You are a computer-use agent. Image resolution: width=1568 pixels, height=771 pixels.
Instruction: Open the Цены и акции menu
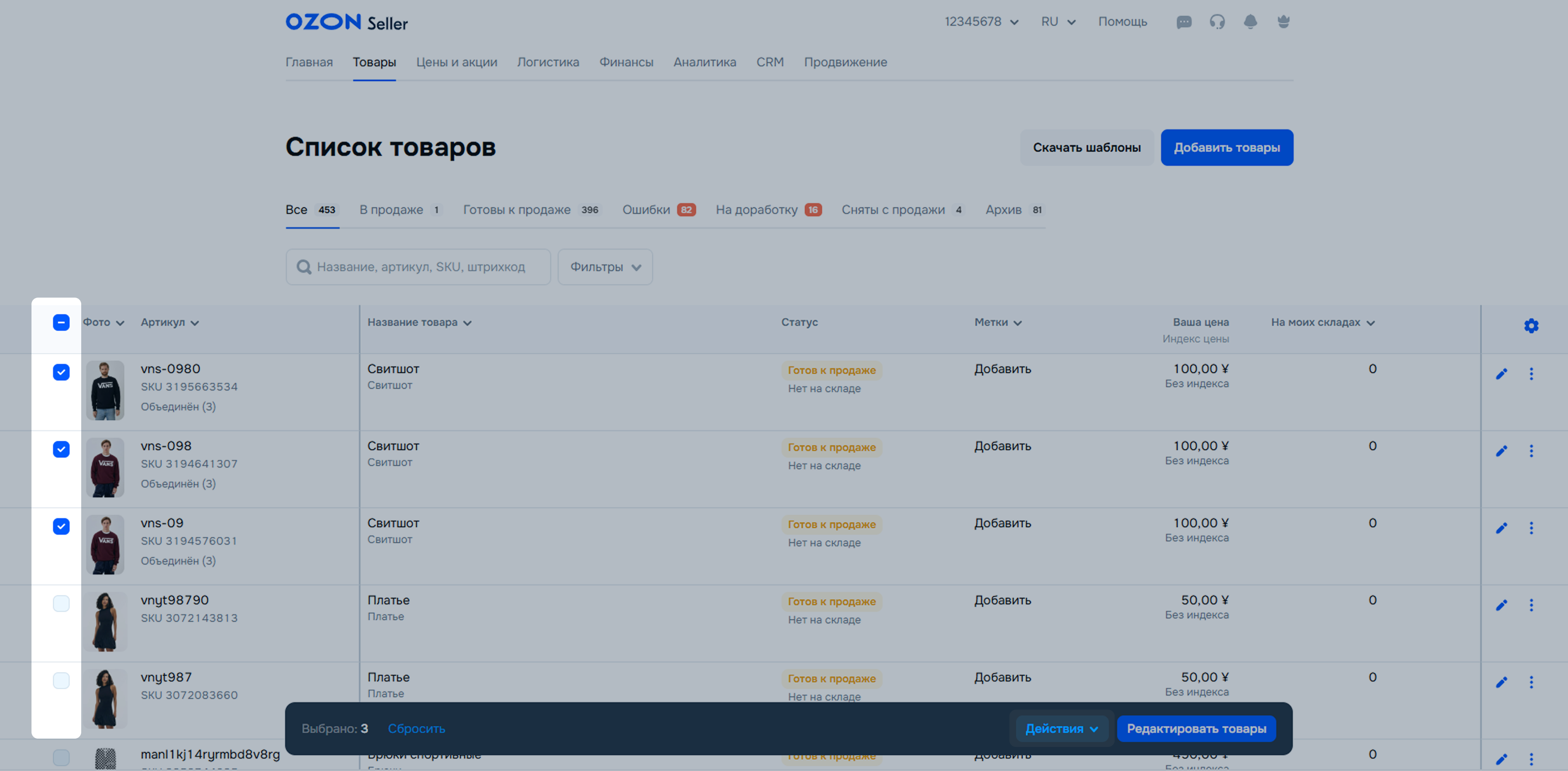click(457, 62)
